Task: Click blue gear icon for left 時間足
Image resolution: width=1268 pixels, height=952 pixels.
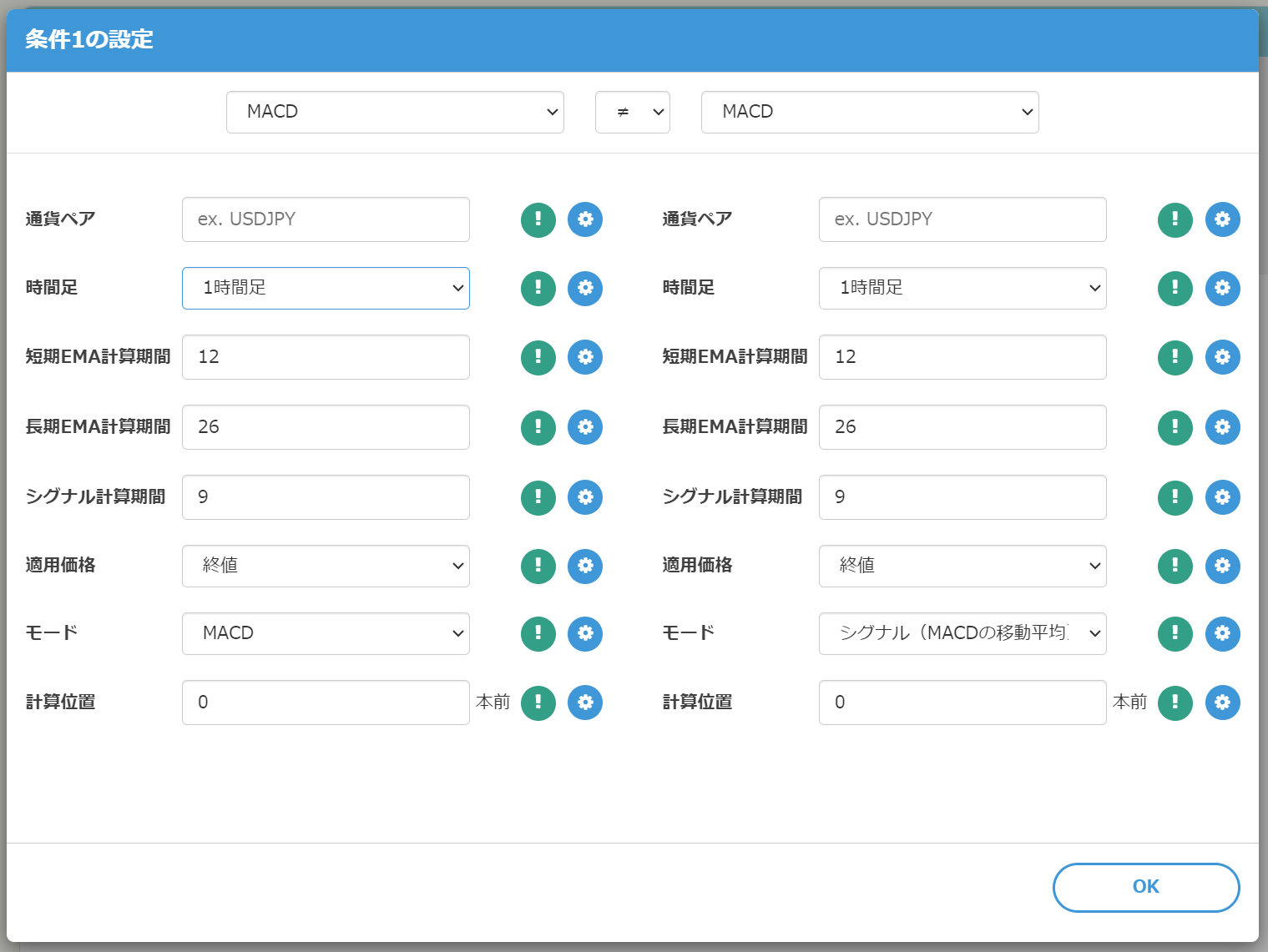Action: click(585, 289)
